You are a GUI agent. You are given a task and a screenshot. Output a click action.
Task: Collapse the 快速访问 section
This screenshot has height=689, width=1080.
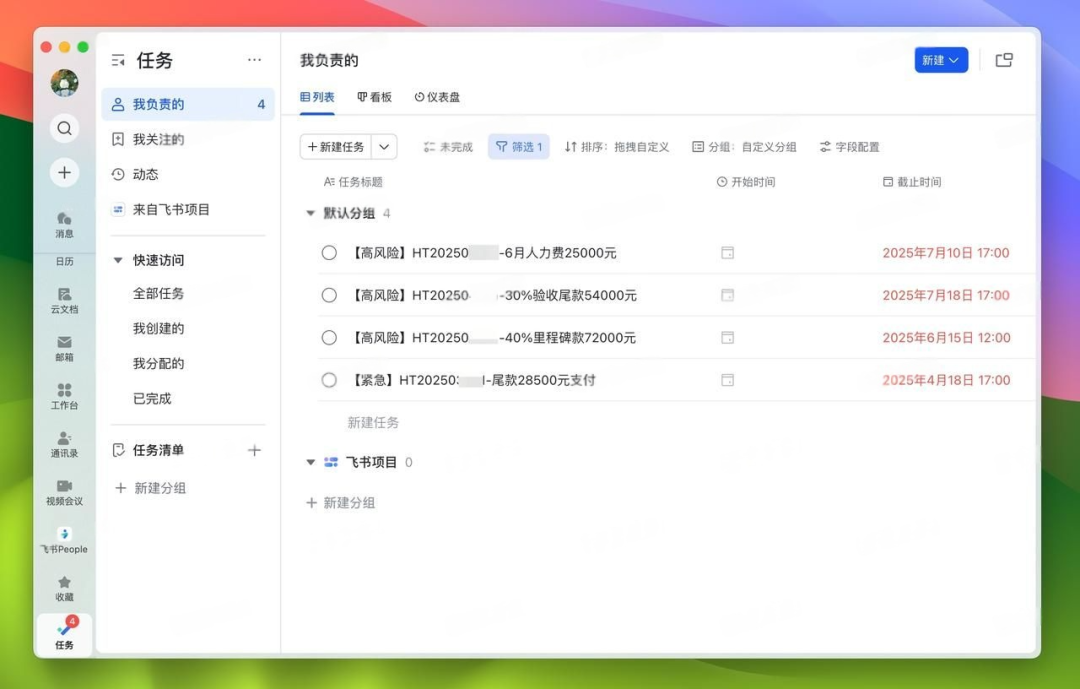point(118,260)
